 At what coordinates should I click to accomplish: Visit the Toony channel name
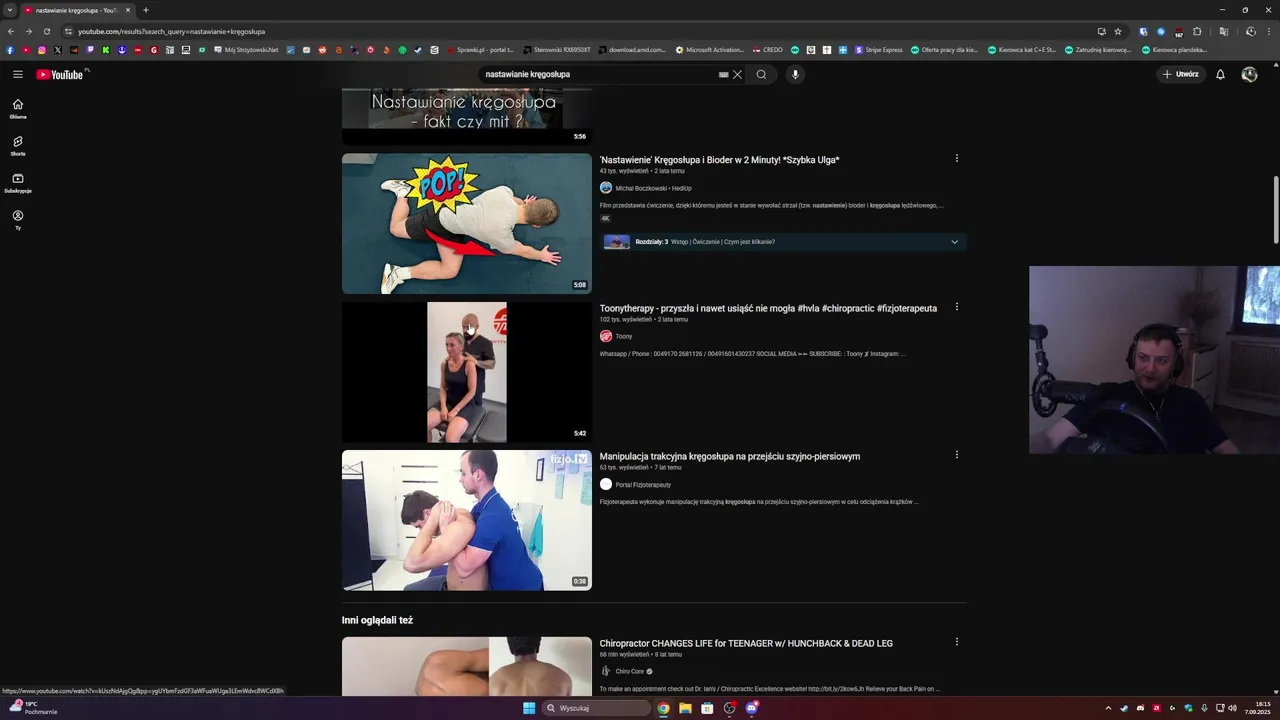624,336
